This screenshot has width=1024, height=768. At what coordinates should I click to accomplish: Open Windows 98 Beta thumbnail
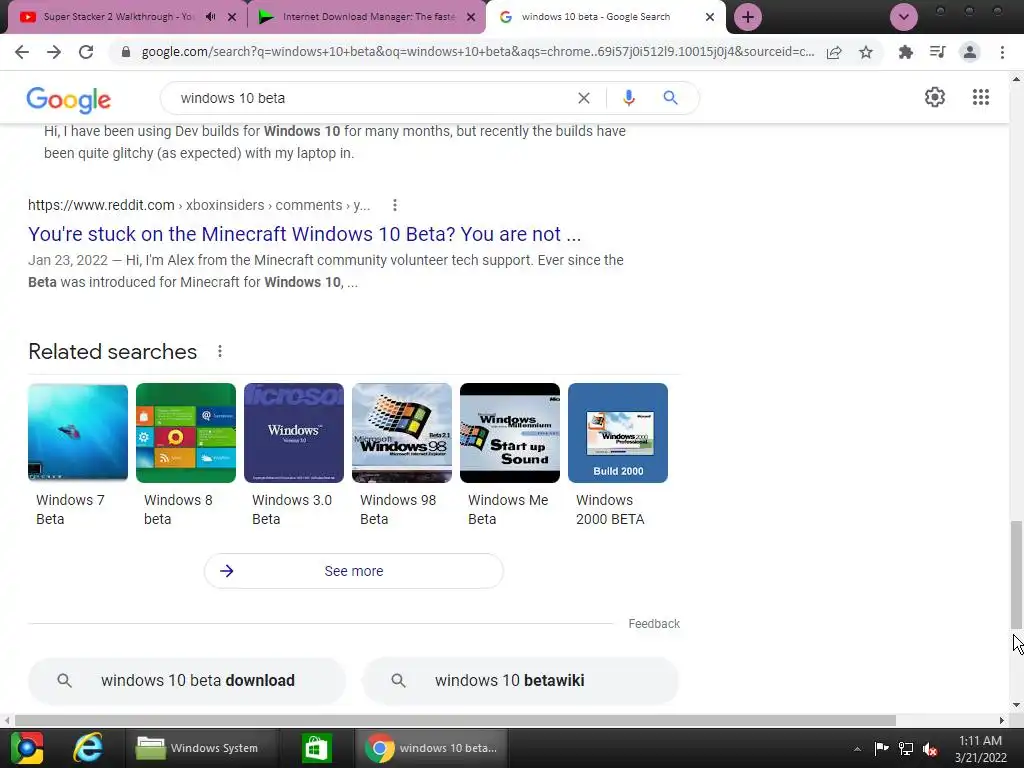402,433
